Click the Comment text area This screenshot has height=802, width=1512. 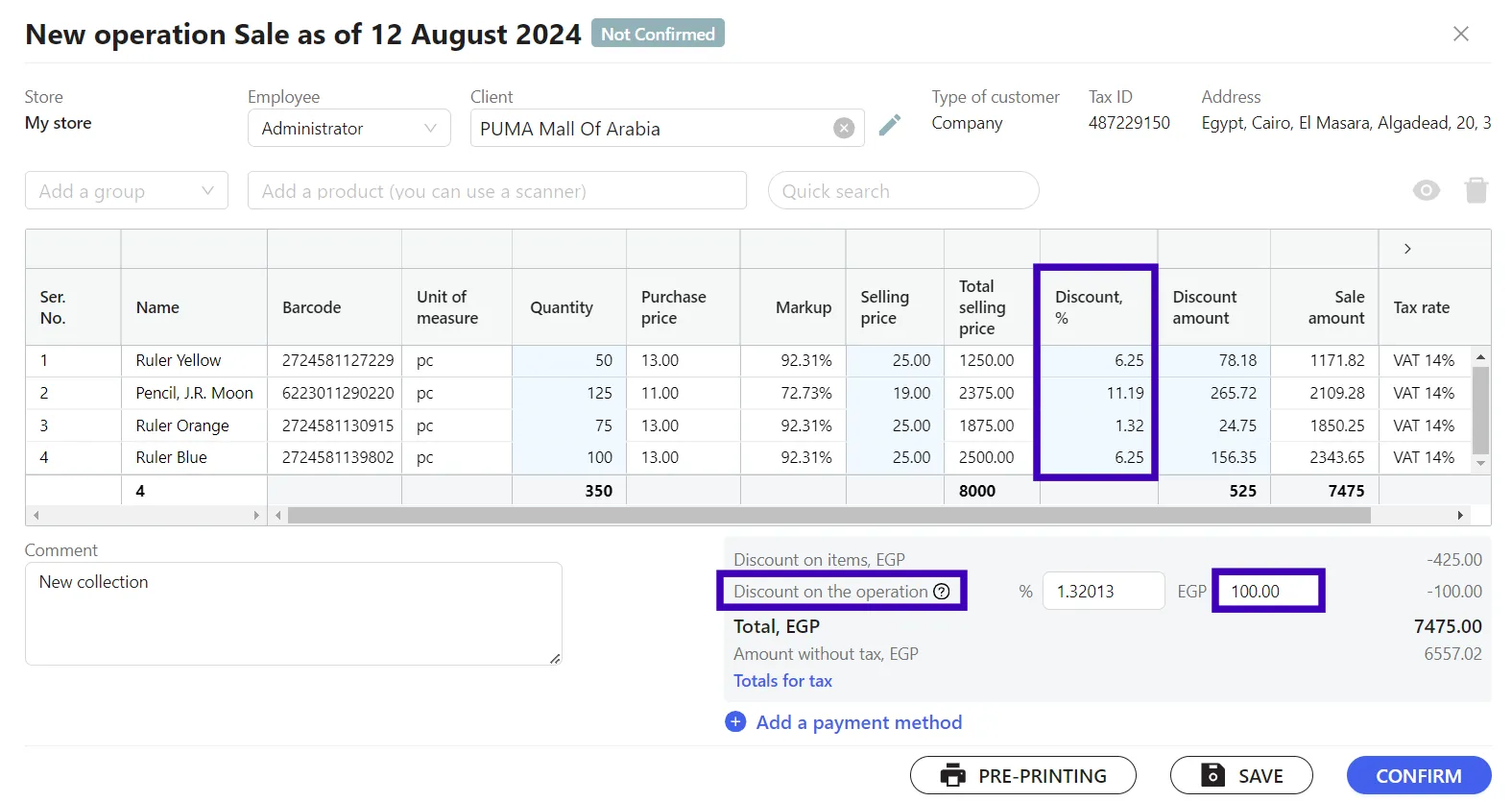(x=294, y=614)
